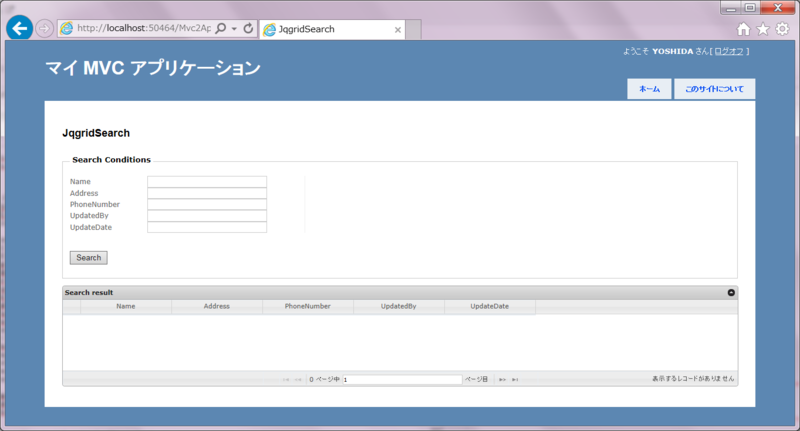
Task: Sort grid by PhoneNumber column header
Action: pos(308,306)
